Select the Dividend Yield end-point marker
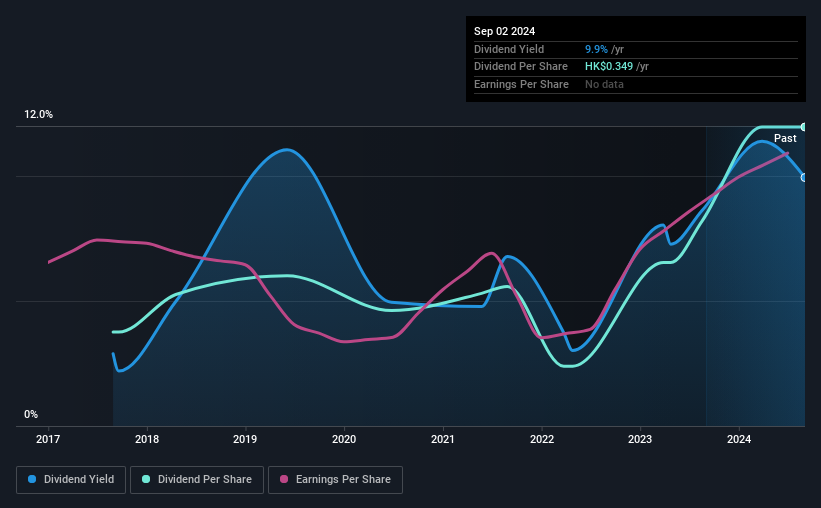821x508 pixels. pyautogui.click(x=804, y=178)
